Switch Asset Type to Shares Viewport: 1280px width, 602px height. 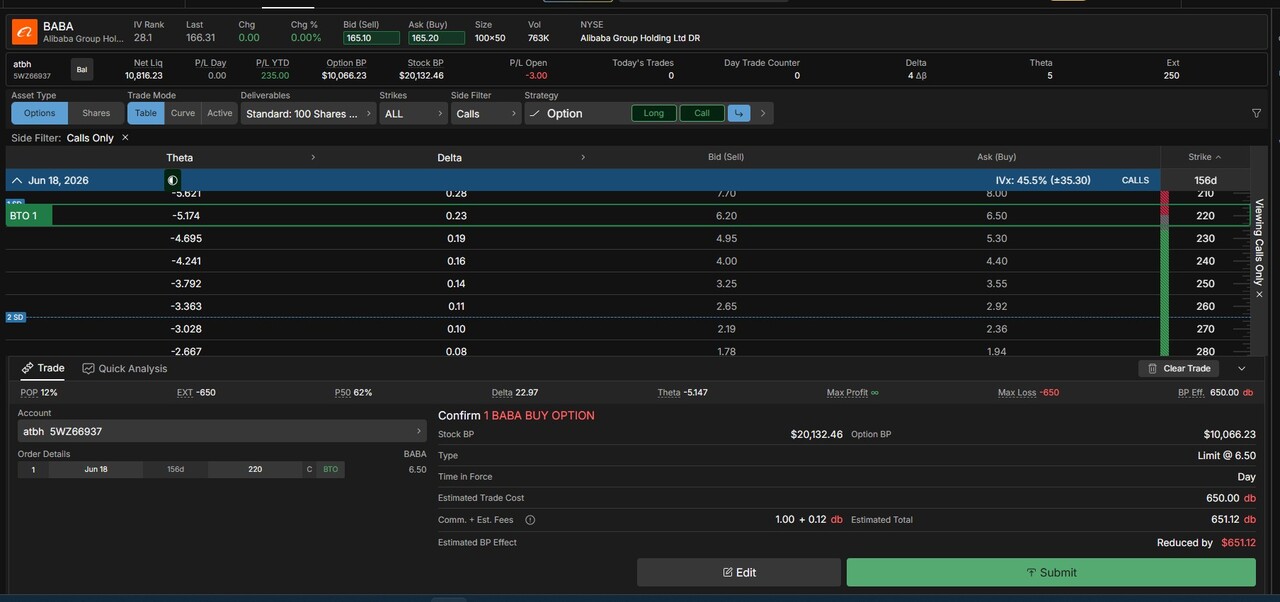[96, 113]
